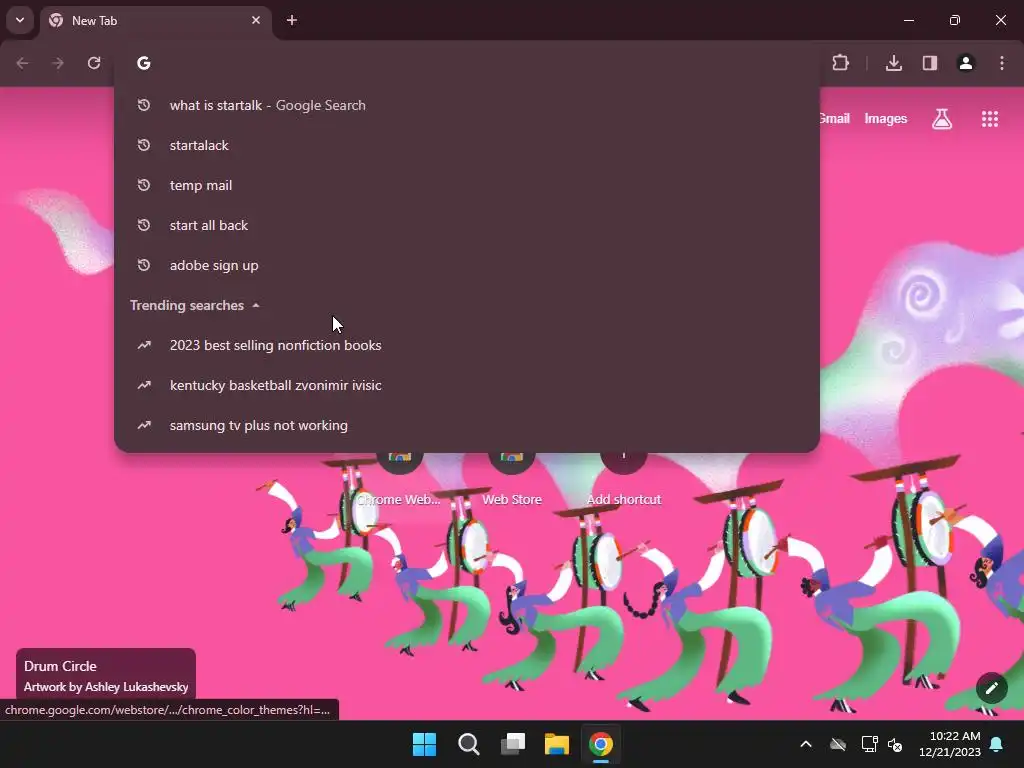
Task: Customize Chrome with pencil icon
Action: (x=991, y=688)
